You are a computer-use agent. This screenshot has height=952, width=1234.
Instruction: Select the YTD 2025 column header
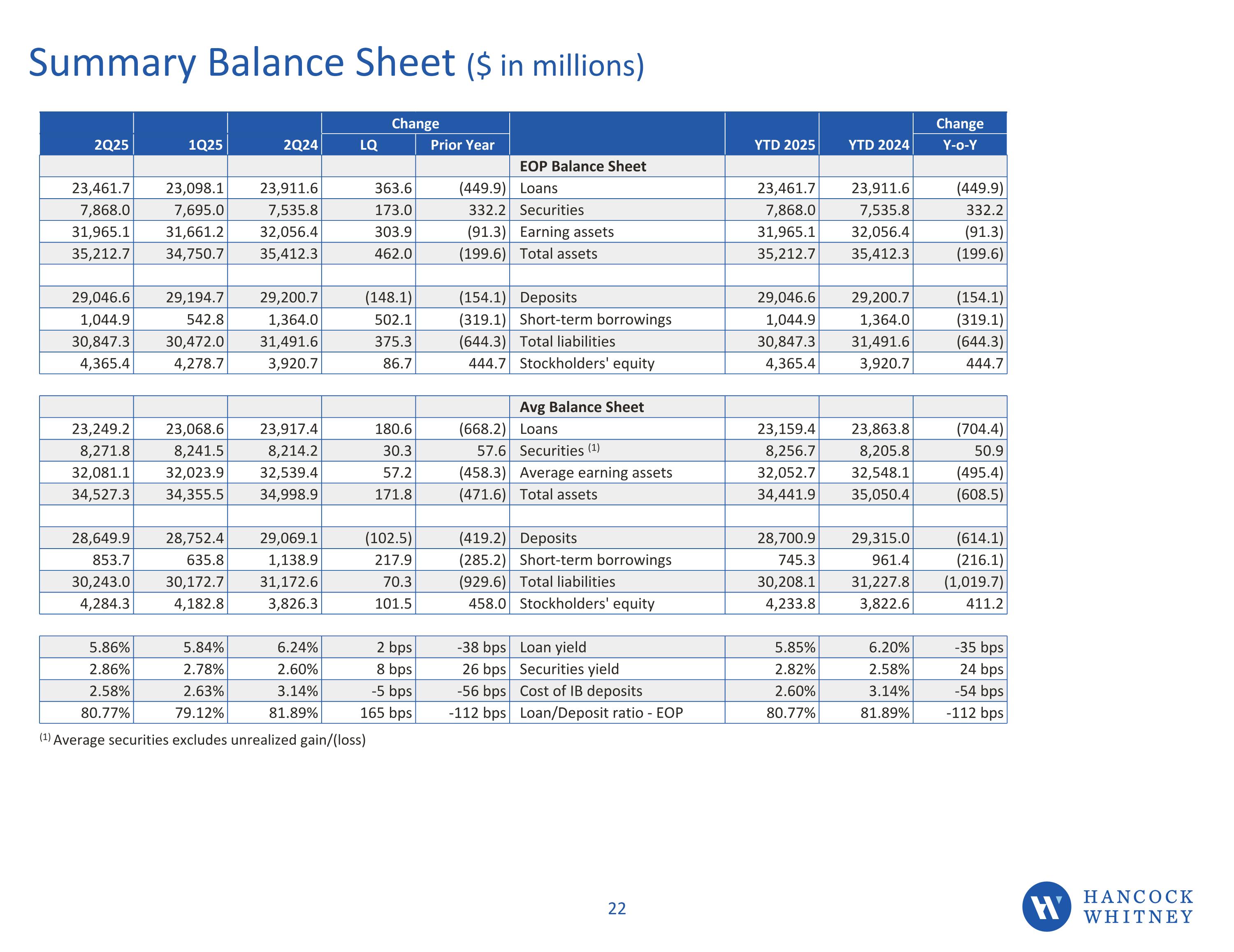pyautogui.click(x=784, y=145)
